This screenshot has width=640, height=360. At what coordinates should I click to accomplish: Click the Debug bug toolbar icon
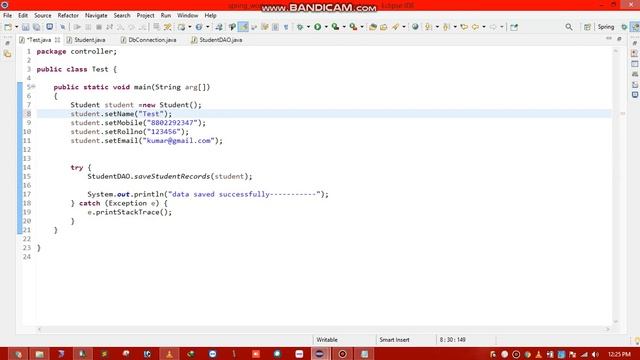300,27
